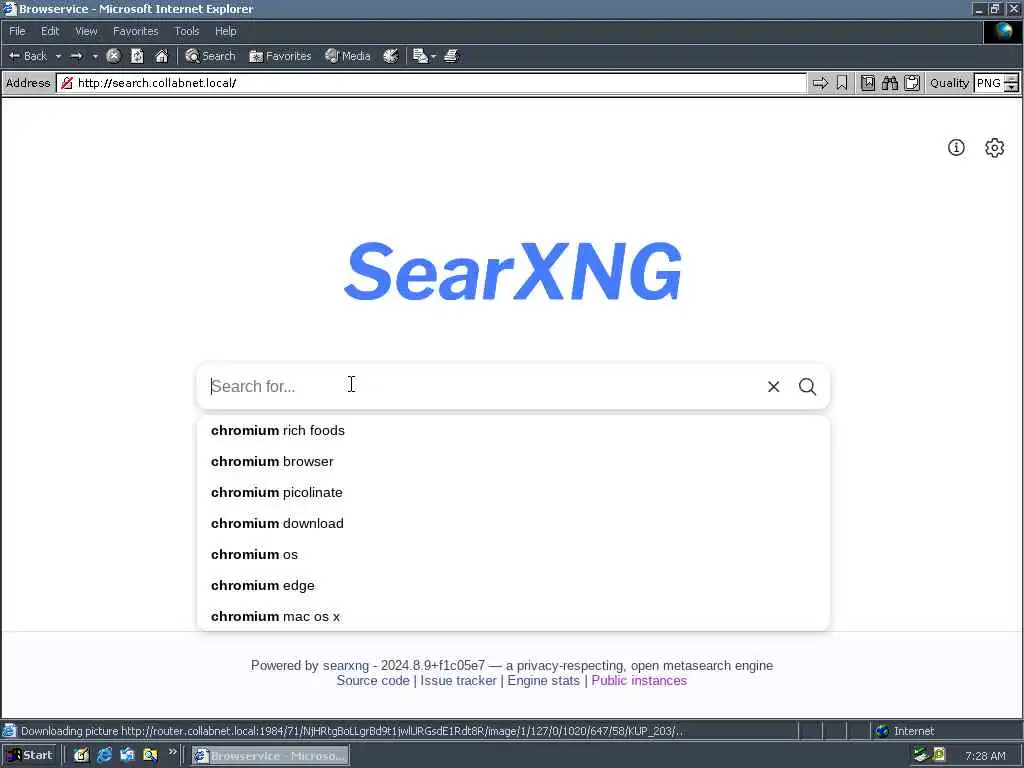This screenshot has width=1024, height=768.
Task: Click the IE globe throbber logo
Action: pyautogui.click(x=1002, y=31)
